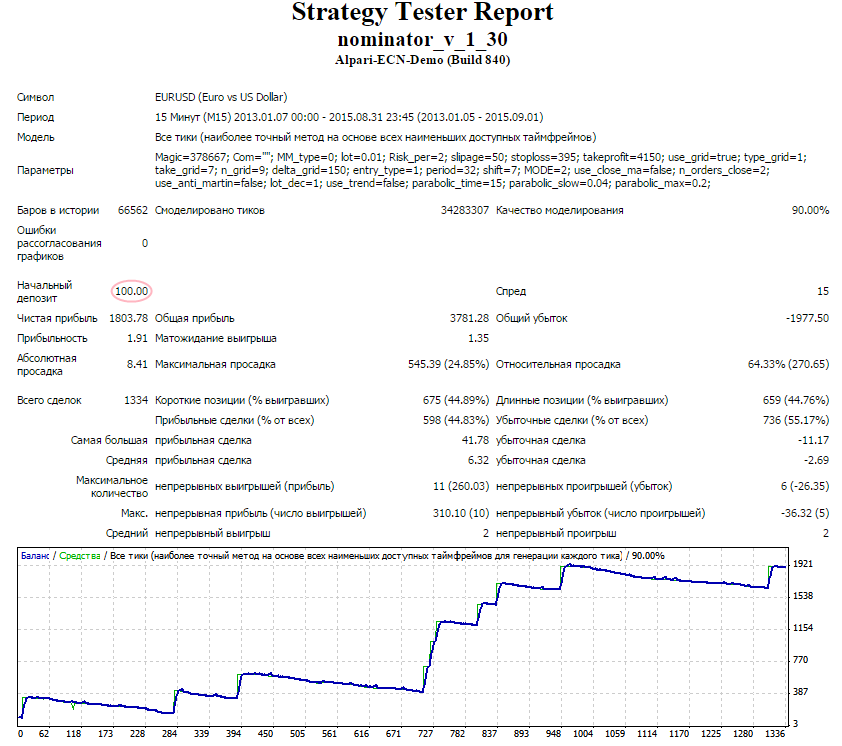
Task: Click the Символ label
Action: 35,97
